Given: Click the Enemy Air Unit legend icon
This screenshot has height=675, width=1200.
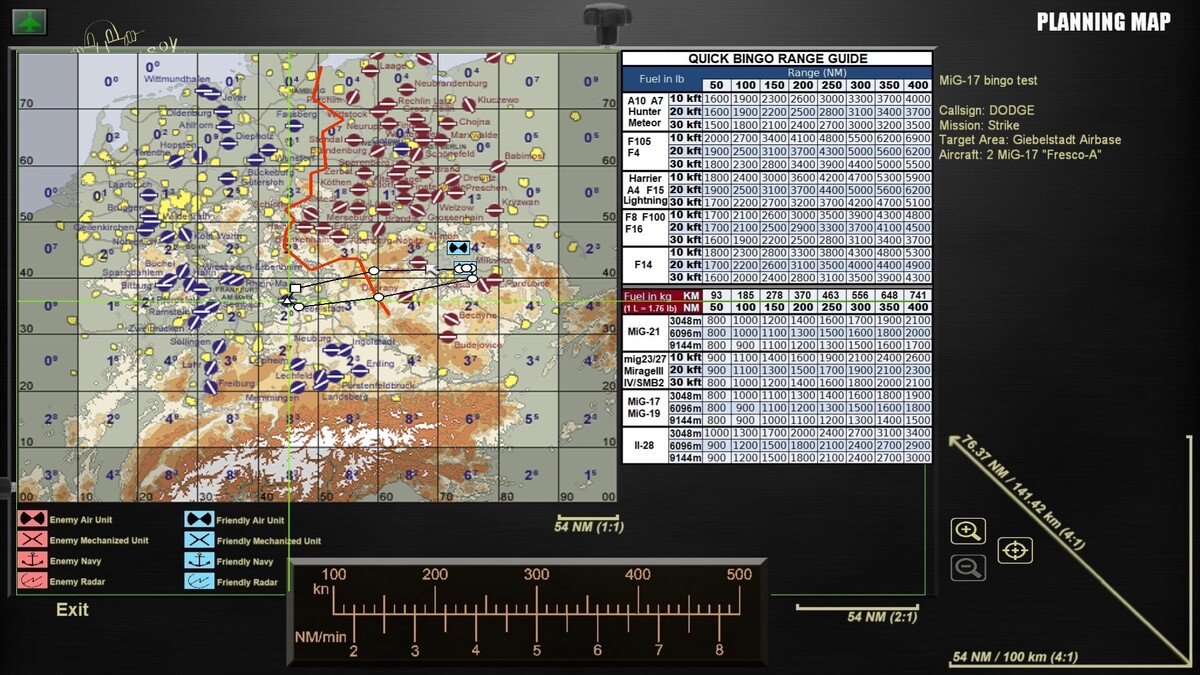Looking at the screenshot, I should (33, 520).
